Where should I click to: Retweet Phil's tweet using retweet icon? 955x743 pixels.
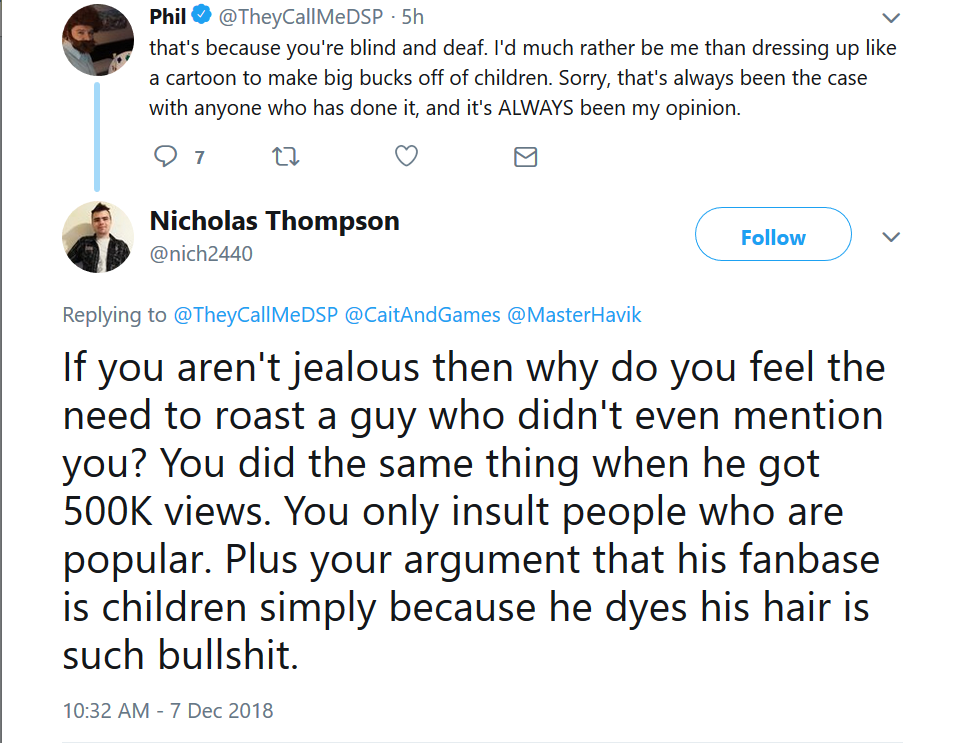(285, 157)
